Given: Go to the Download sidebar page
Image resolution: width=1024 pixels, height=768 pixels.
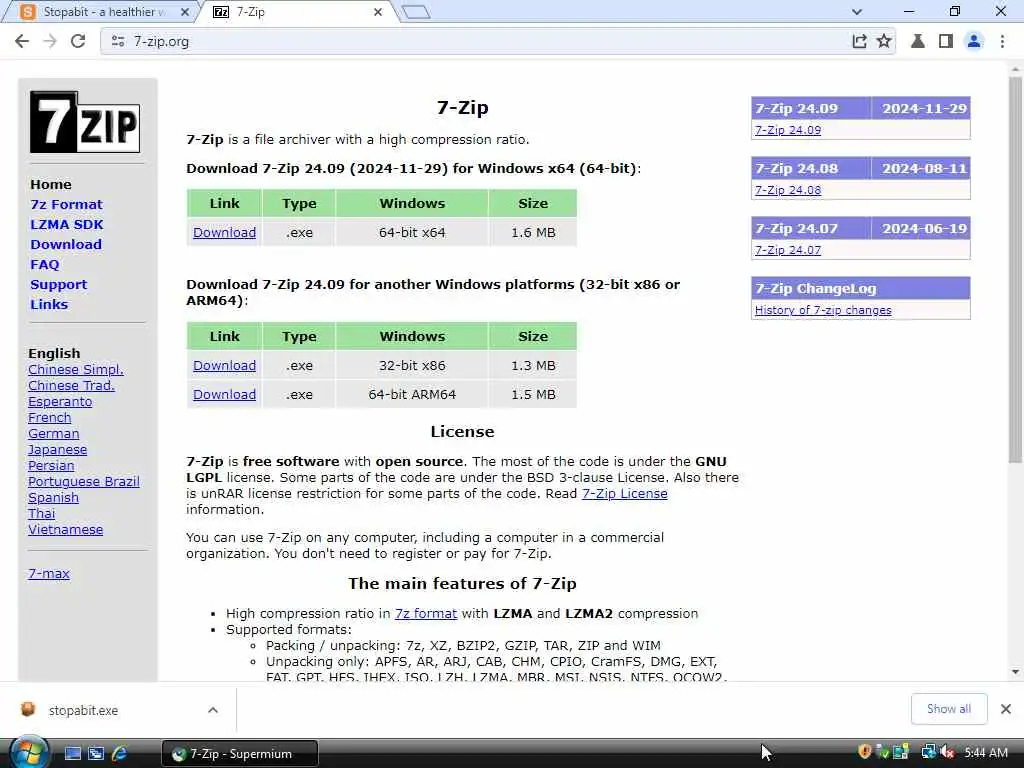Looking at the screenshot, I should click(x=66, y=244).
